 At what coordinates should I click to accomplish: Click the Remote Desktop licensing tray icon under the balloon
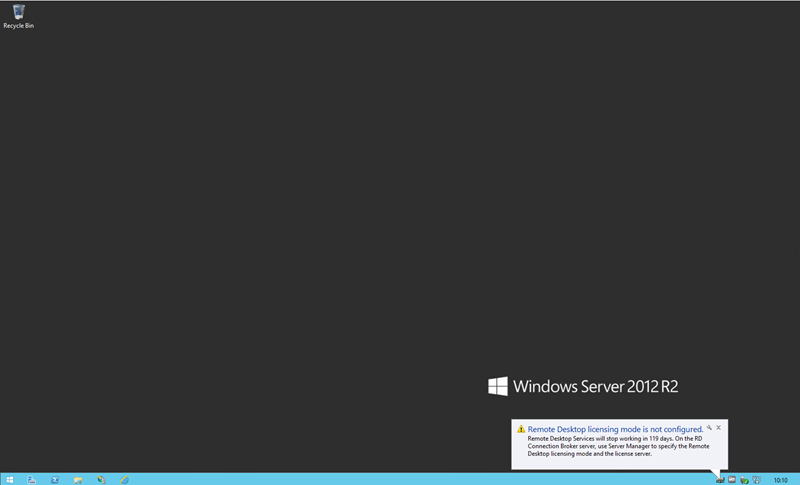pos(720,479)
